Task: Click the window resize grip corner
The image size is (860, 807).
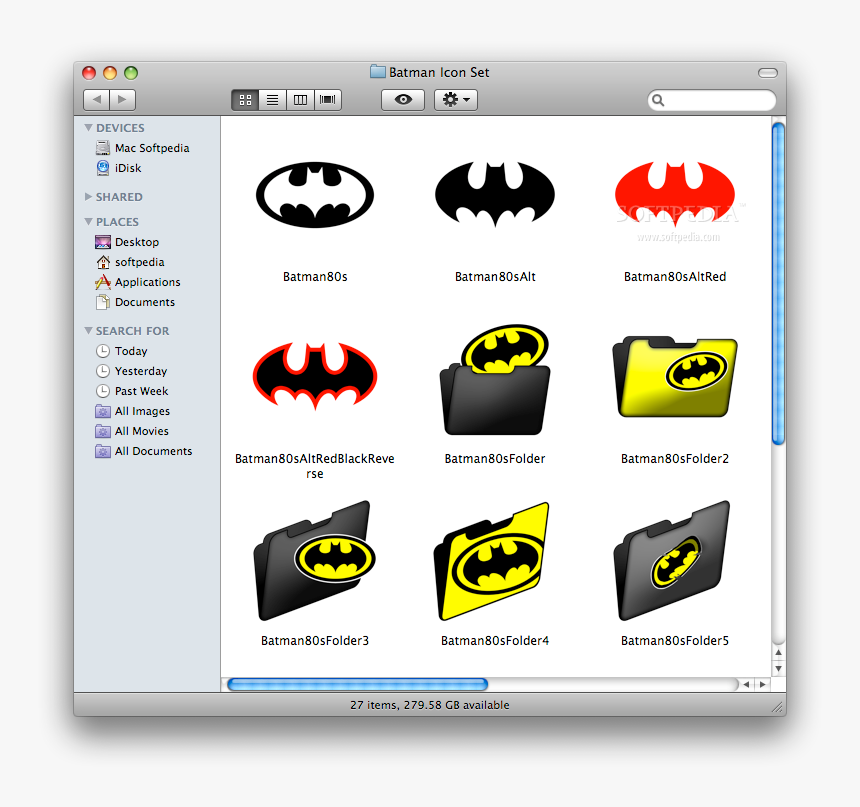Action: coord(778,707)
